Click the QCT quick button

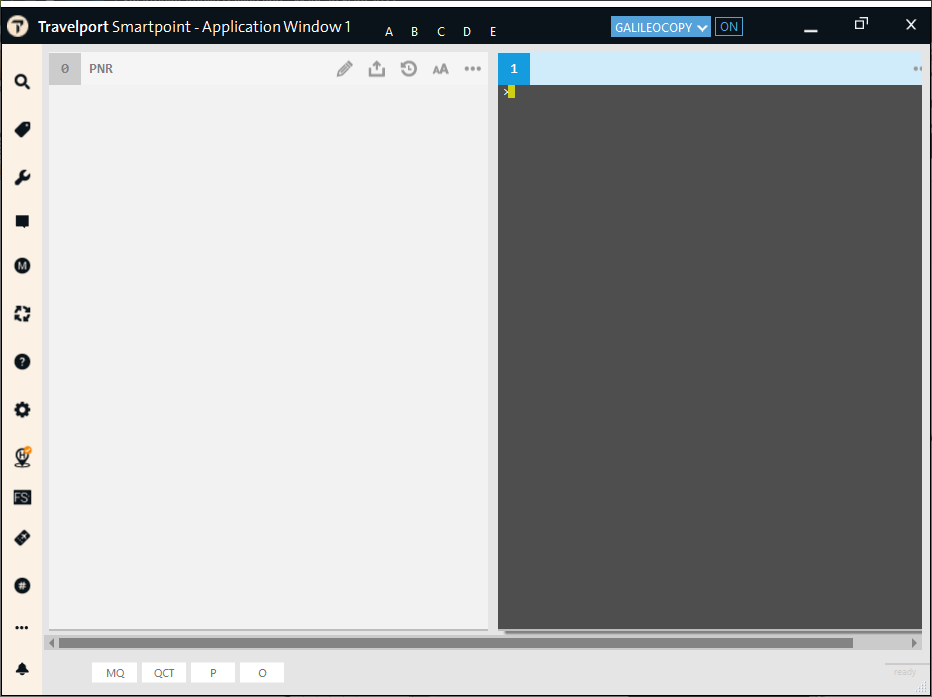(x=164, y=673)
